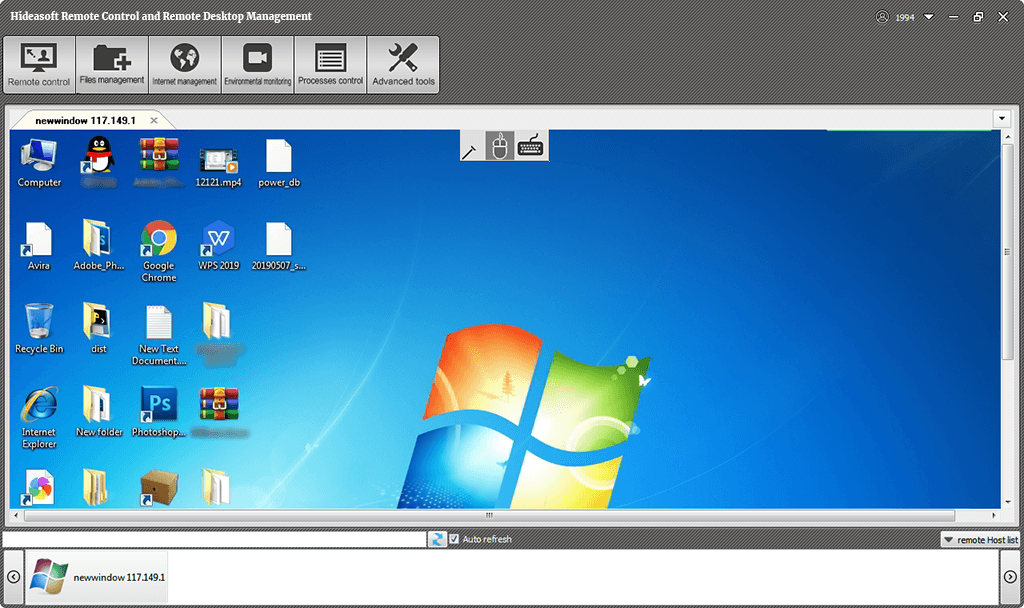Viewport: 1024px width, 608px height.
Task: Click the address input field beside the refresh icon
Action: tap(214, 539)
